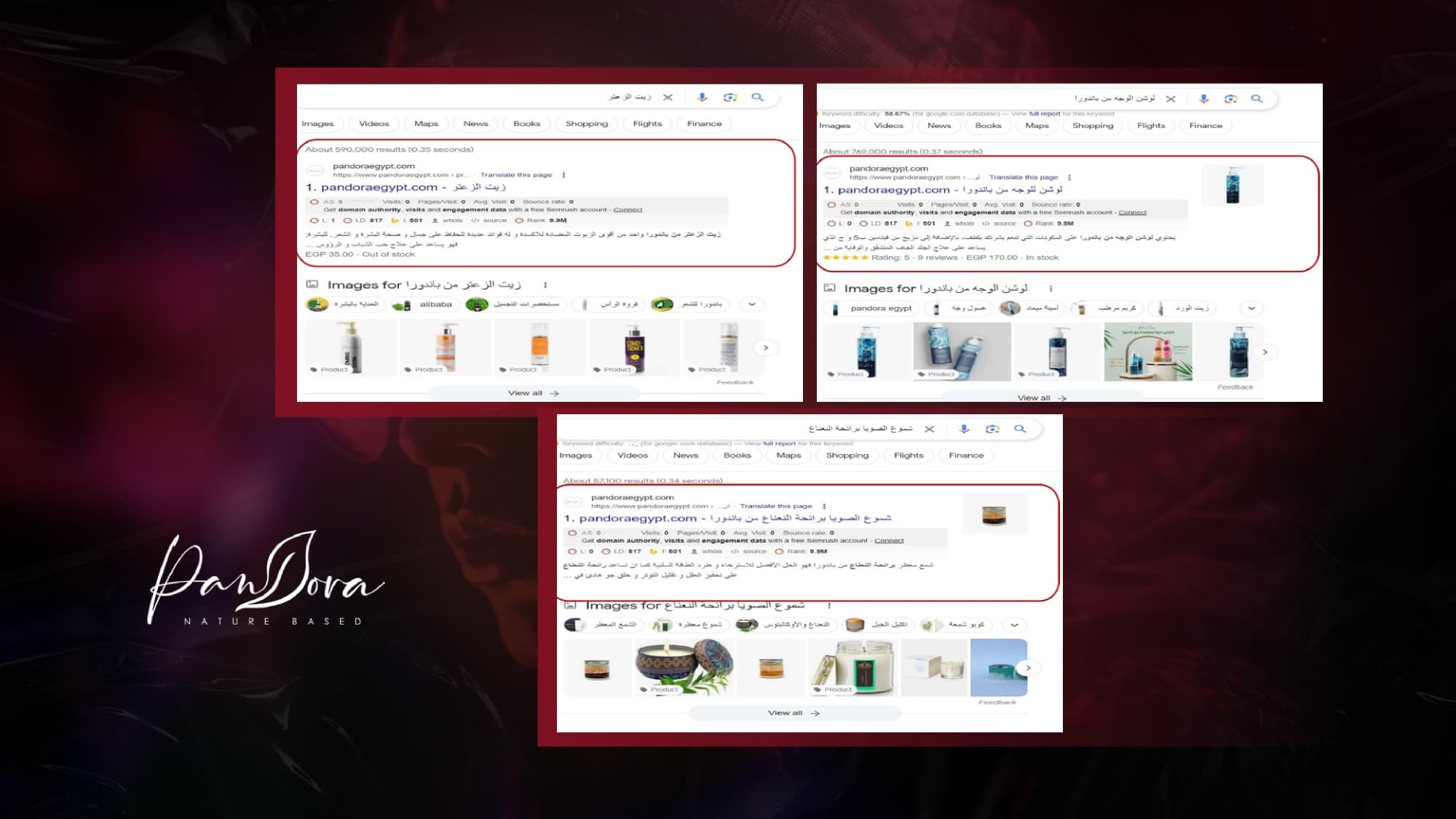Click Translate this page in the 57,100-results listing
Image resolution: width=1456 pixels, height=819 pixels.
(775, 506)
